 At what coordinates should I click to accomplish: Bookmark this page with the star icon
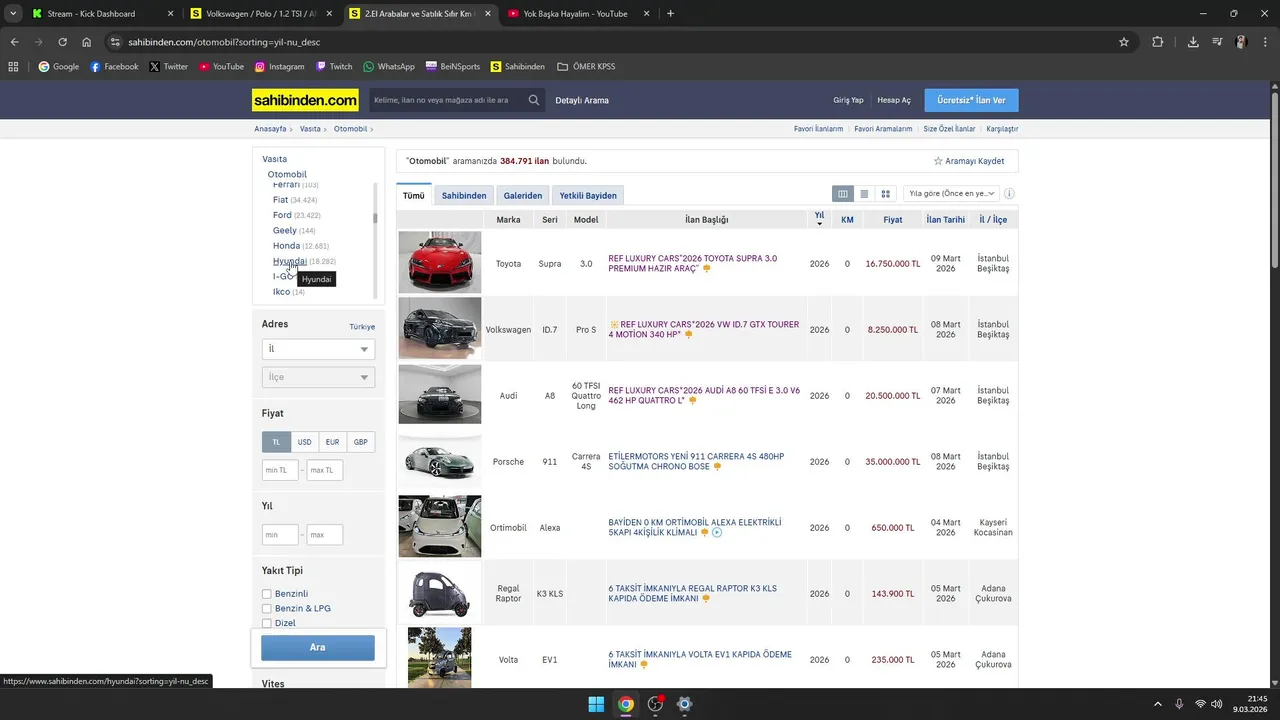tap(1124, 42)
